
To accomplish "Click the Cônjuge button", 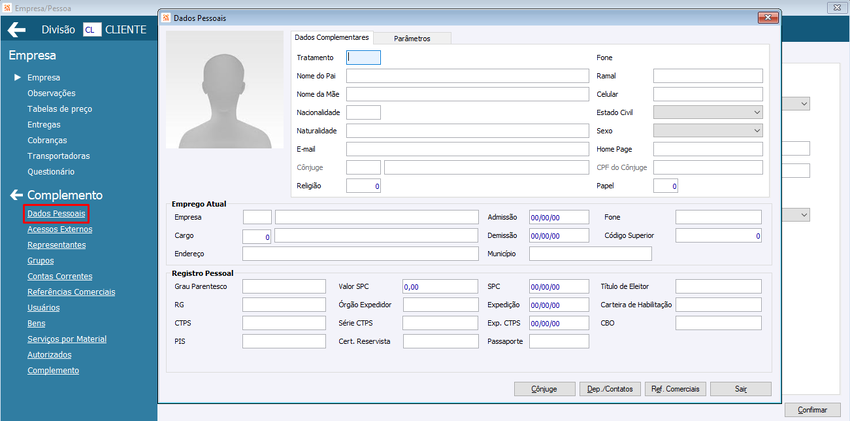I will [544, 389].
